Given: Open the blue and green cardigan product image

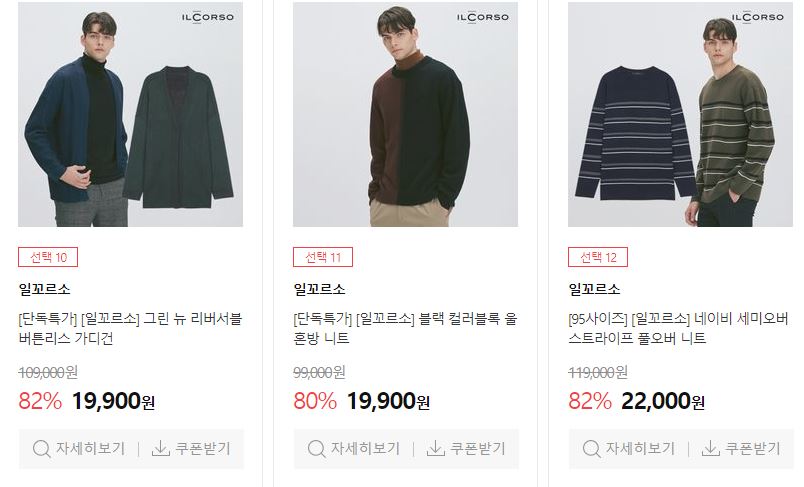Looking at the screenshot, I should (x=130, y=114).
